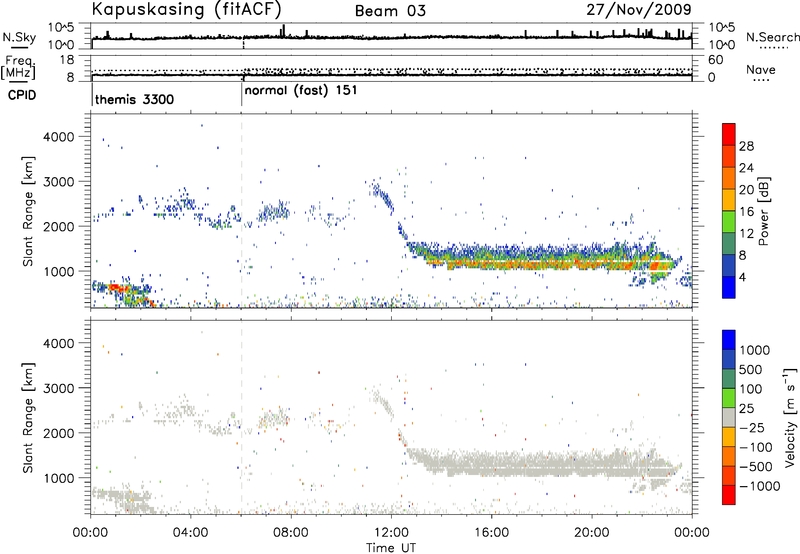This screenshot has height=554, width=800.
Task: Click the 'Power [dB]' color bar label
Action: (763, 211)
